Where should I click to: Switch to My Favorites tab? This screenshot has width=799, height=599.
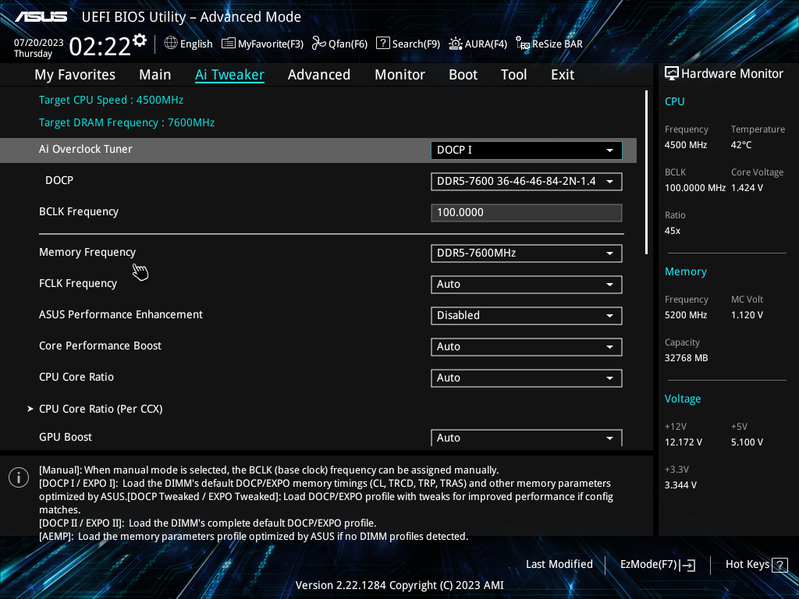tap(75, 75)
